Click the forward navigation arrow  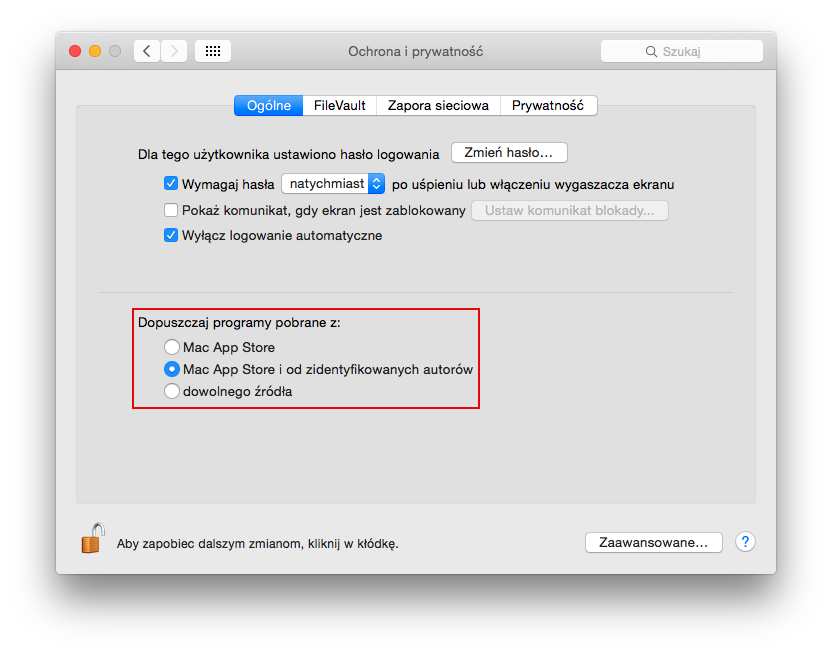[174, 51]
